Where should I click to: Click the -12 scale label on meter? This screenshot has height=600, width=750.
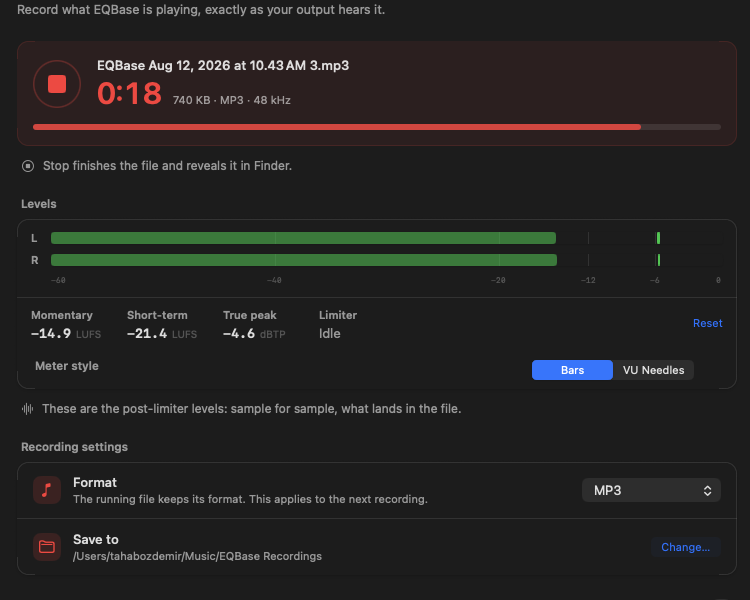588,280
